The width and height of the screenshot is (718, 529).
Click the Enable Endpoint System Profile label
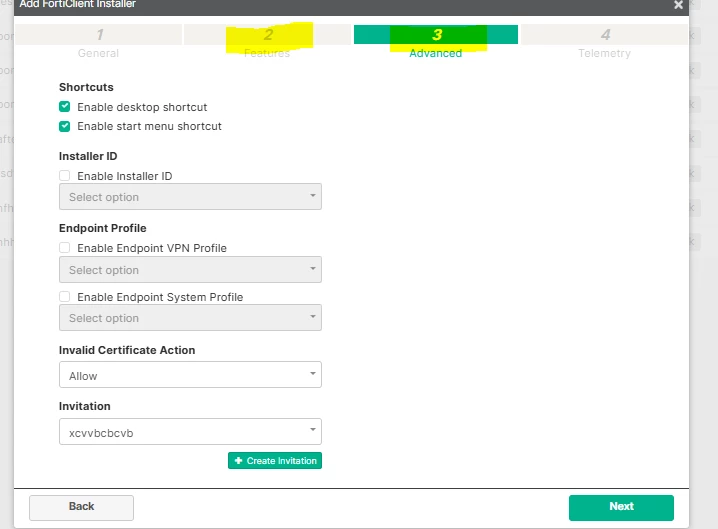click(160, 297)
